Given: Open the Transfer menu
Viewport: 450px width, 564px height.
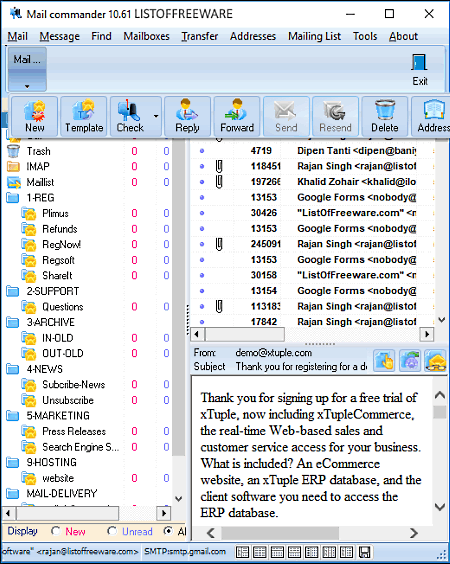Looking at the screenshot, I should click(x=200, y=36).
